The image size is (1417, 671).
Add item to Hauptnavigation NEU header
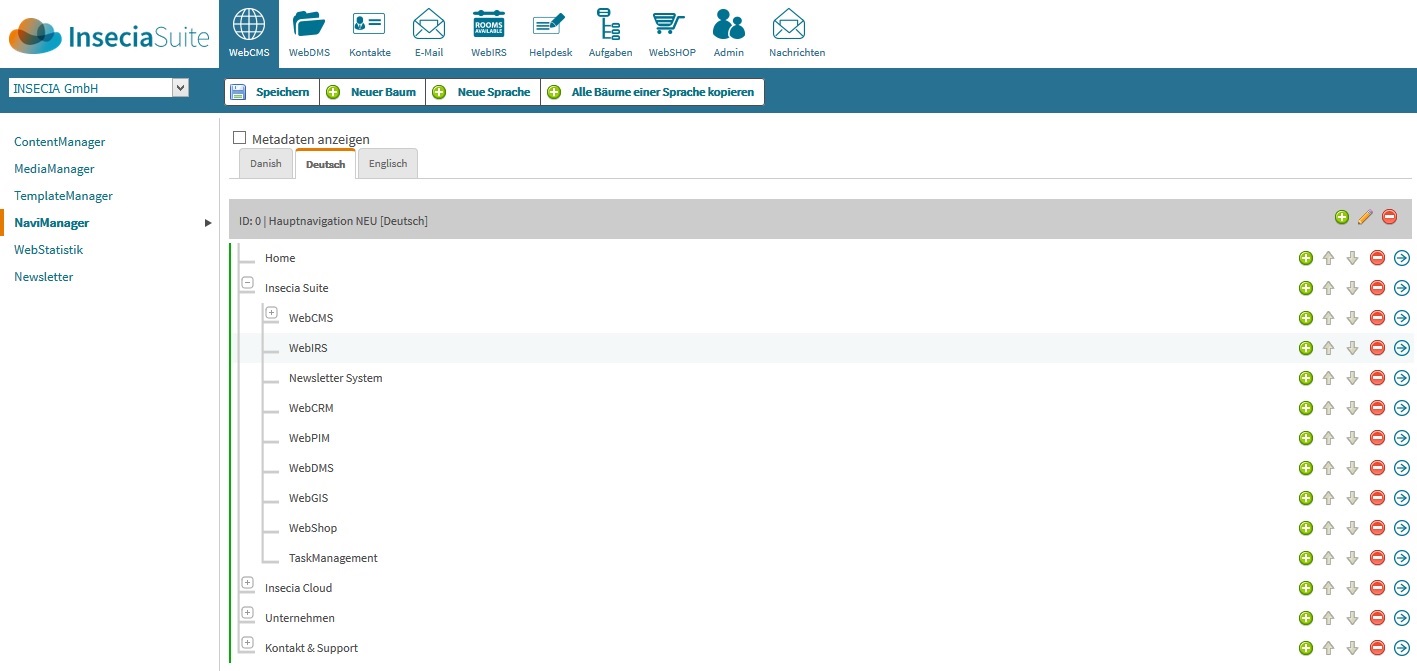(1341, 217)
